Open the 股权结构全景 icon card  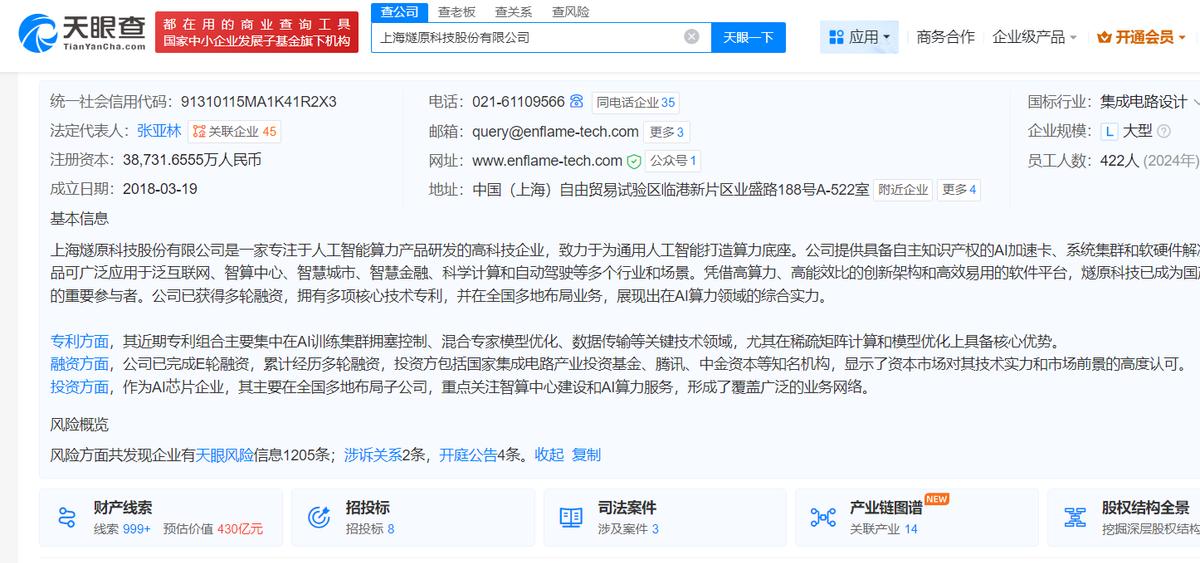pos(1076,517)
